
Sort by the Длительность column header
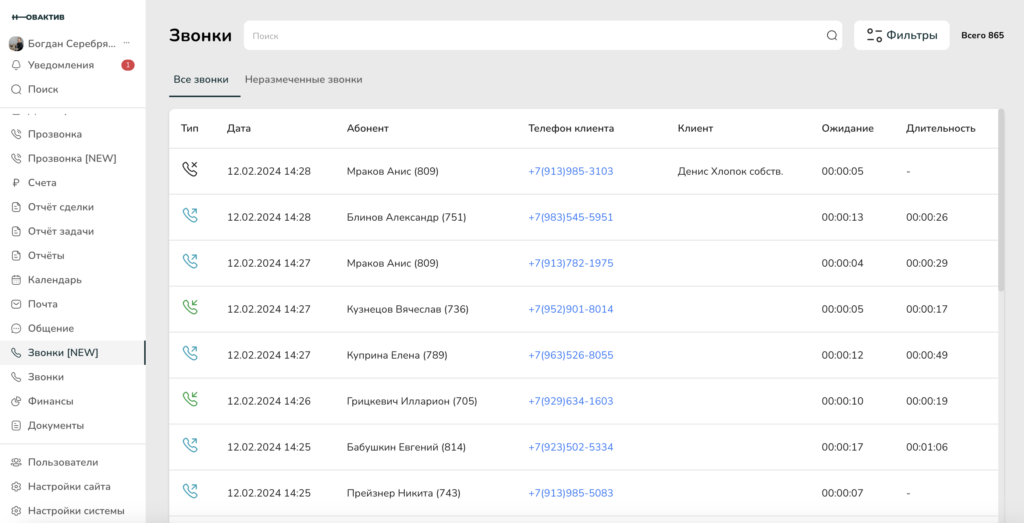pos(940,128)
